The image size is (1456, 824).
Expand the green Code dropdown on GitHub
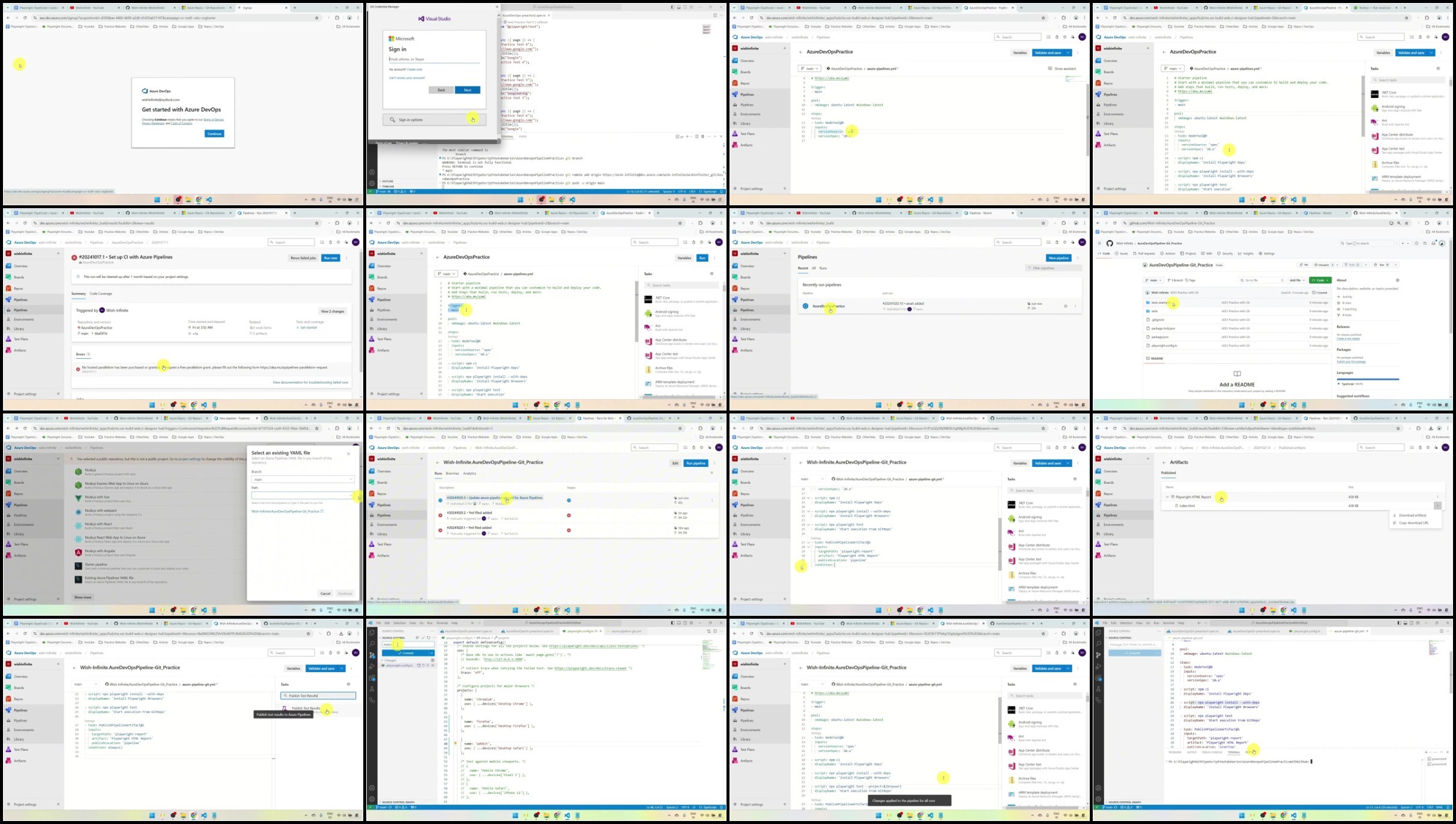click(x=1321, y=280)
